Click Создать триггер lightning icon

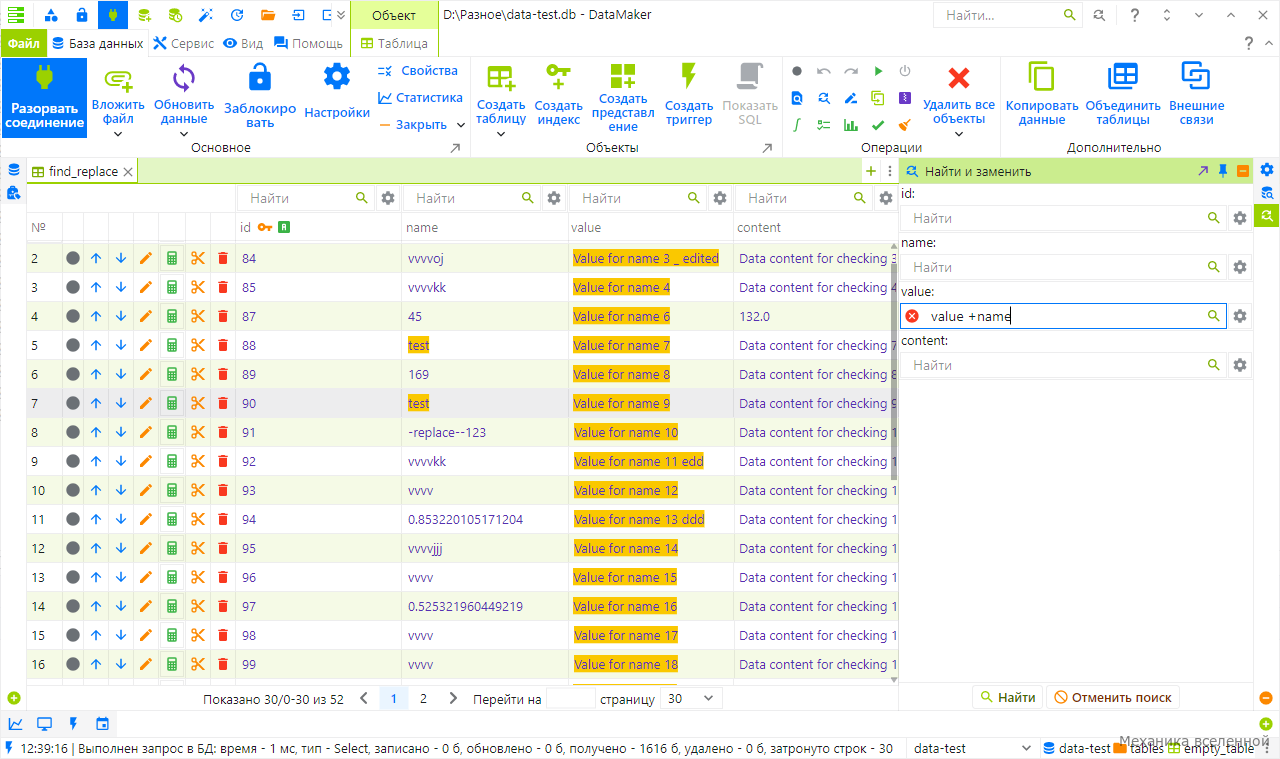[x=688, y=78]
